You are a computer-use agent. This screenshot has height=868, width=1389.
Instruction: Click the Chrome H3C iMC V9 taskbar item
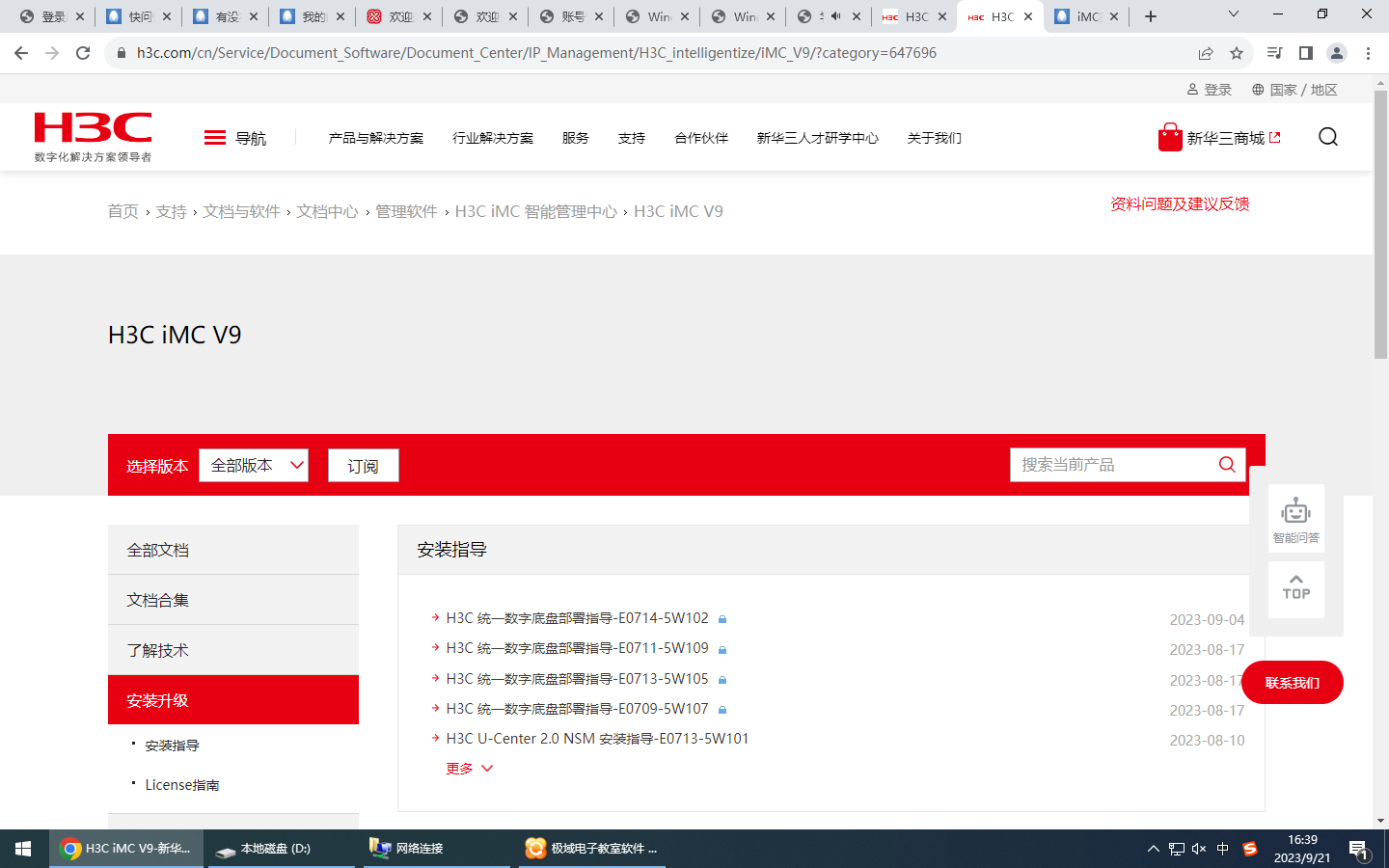tap(126, 849)
